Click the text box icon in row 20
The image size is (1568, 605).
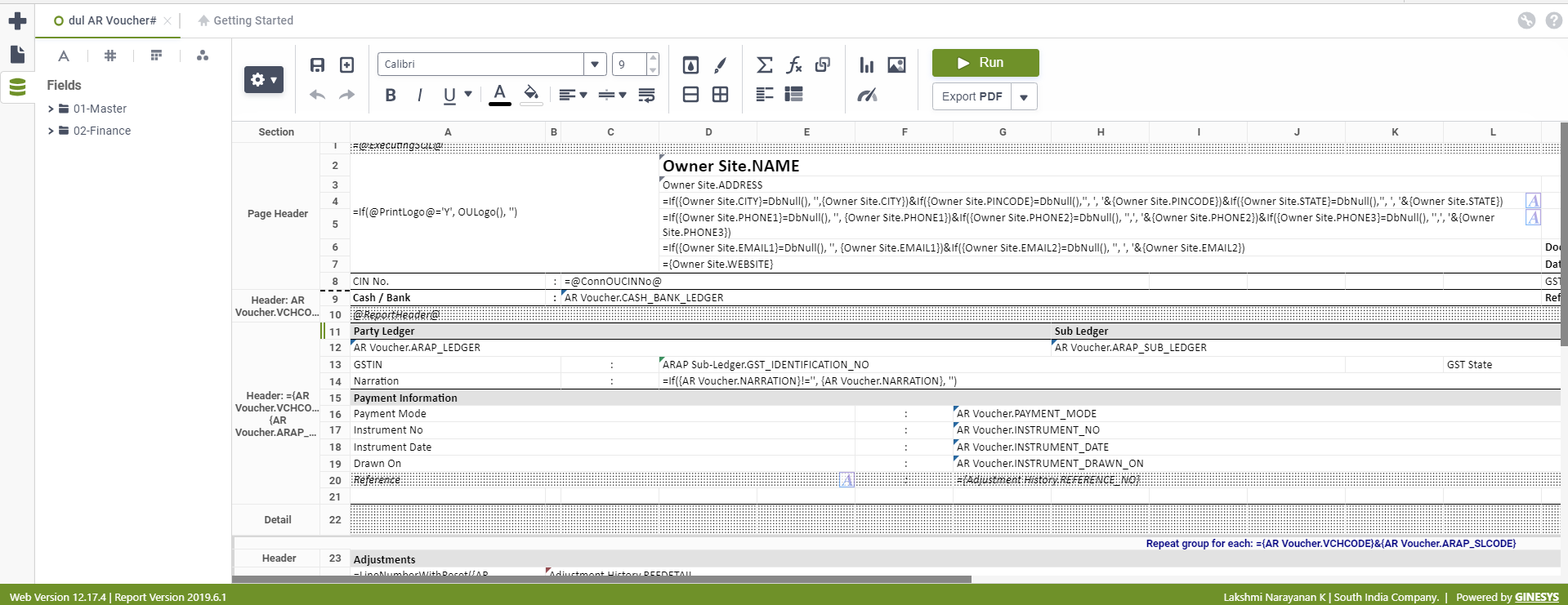click(847, 480)
